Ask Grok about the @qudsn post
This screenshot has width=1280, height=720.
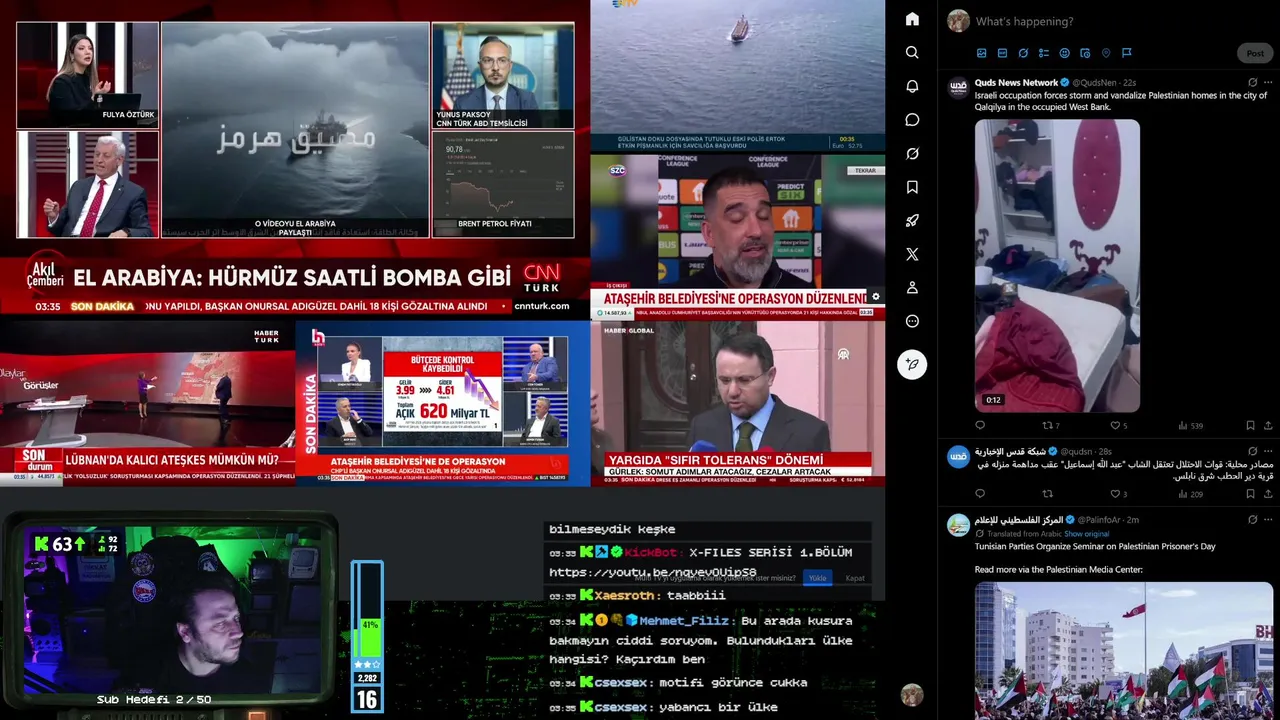click(x=1252, y=451)
